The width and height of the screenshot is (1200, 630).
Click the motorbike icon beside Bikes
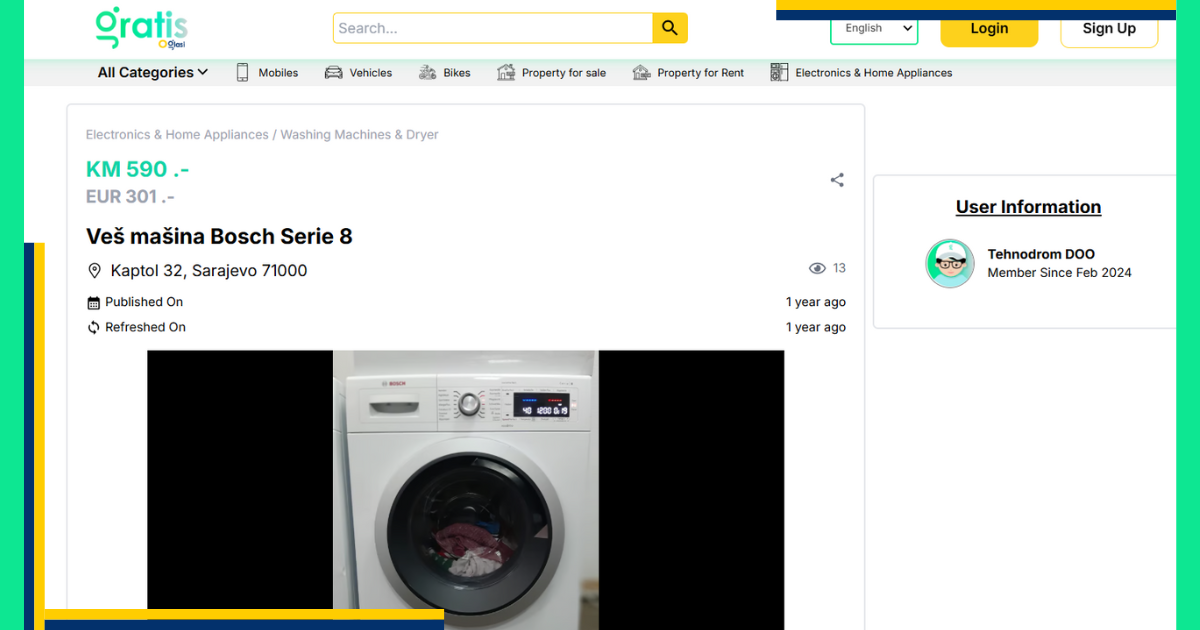click(x=427, y=72)
